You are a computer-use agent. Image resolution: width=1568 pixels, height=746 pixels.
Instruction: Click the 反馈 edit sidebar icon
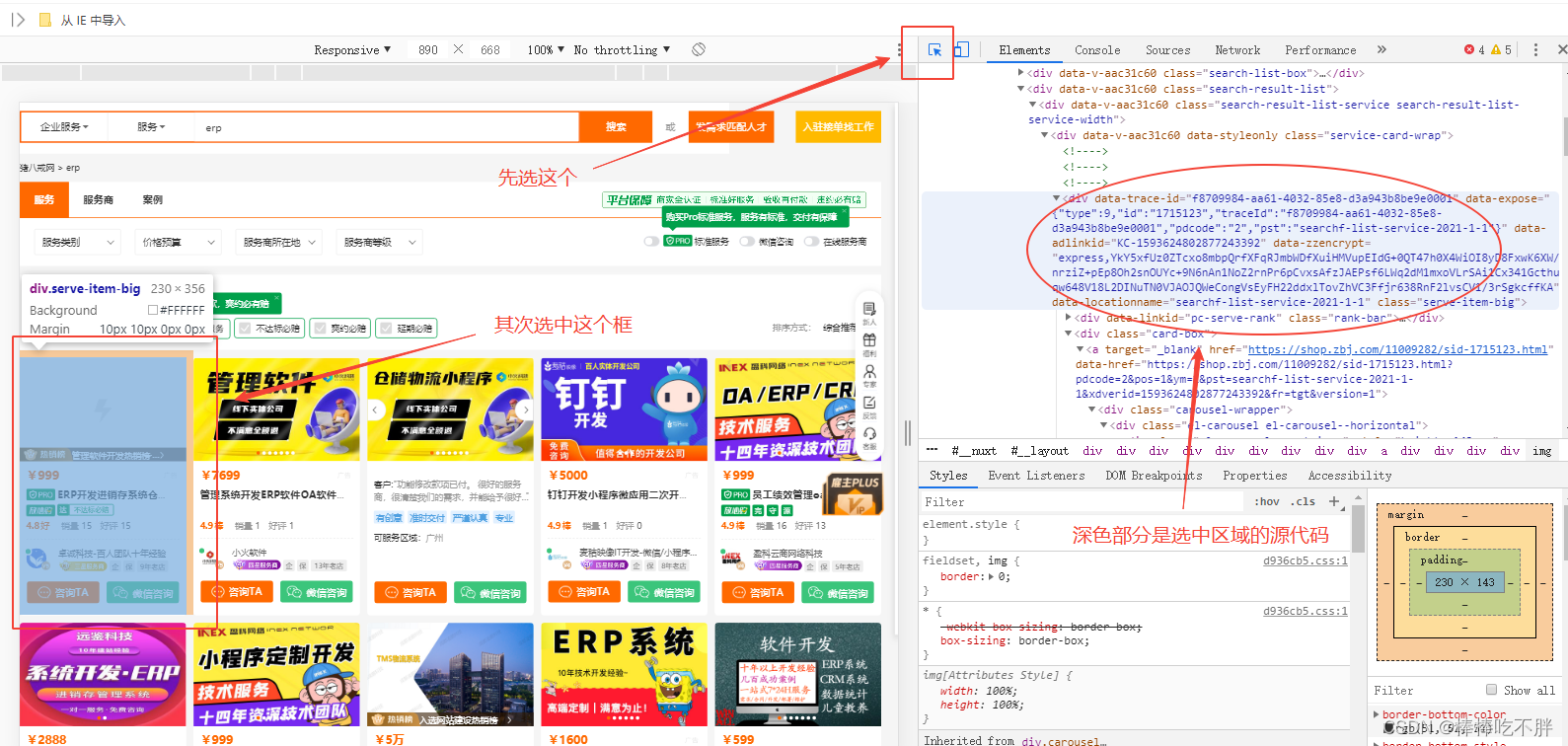869,408
